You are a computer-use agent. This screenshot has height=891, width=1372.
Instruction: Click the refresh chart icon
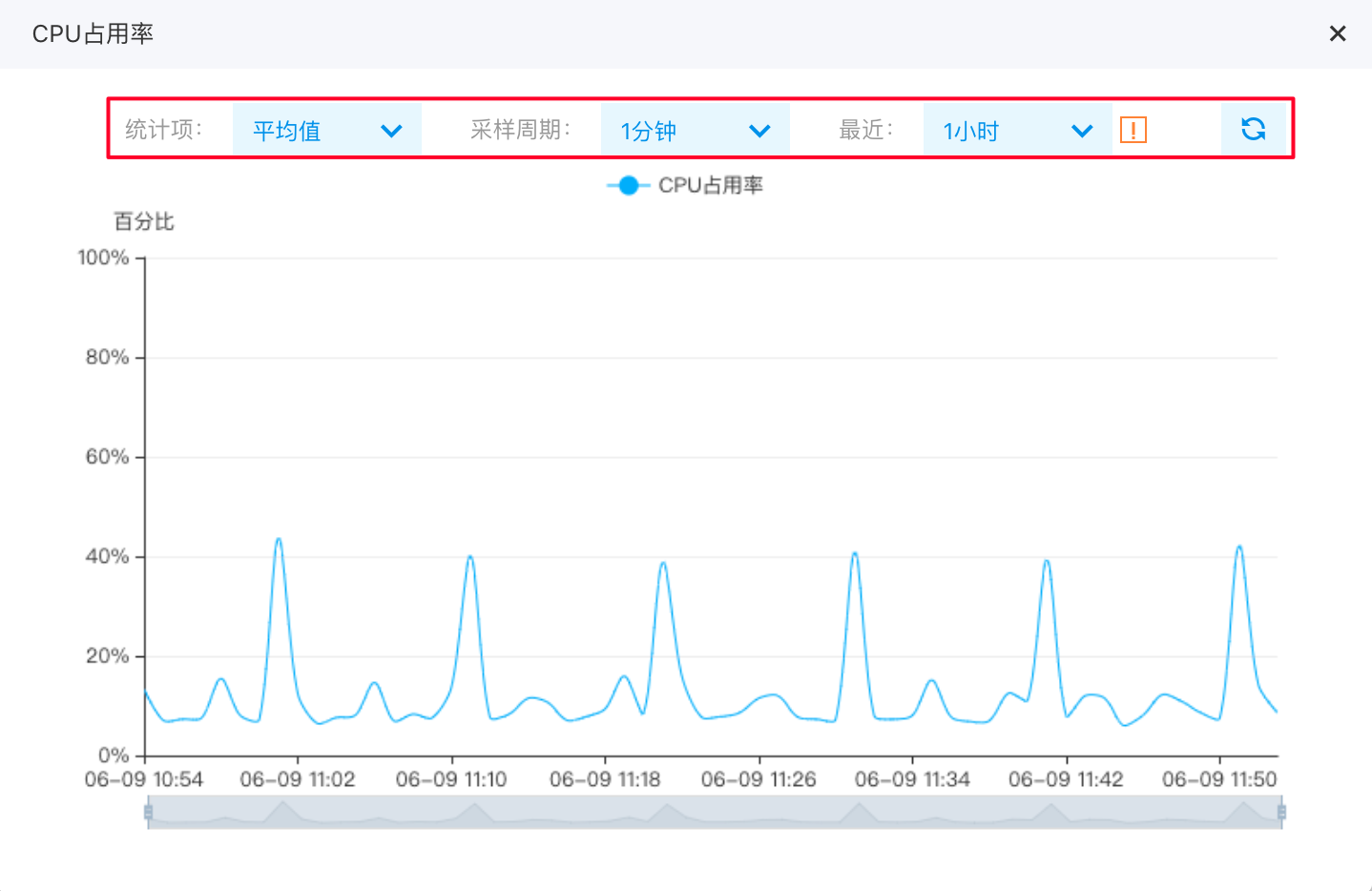[x=1253, y=129]
